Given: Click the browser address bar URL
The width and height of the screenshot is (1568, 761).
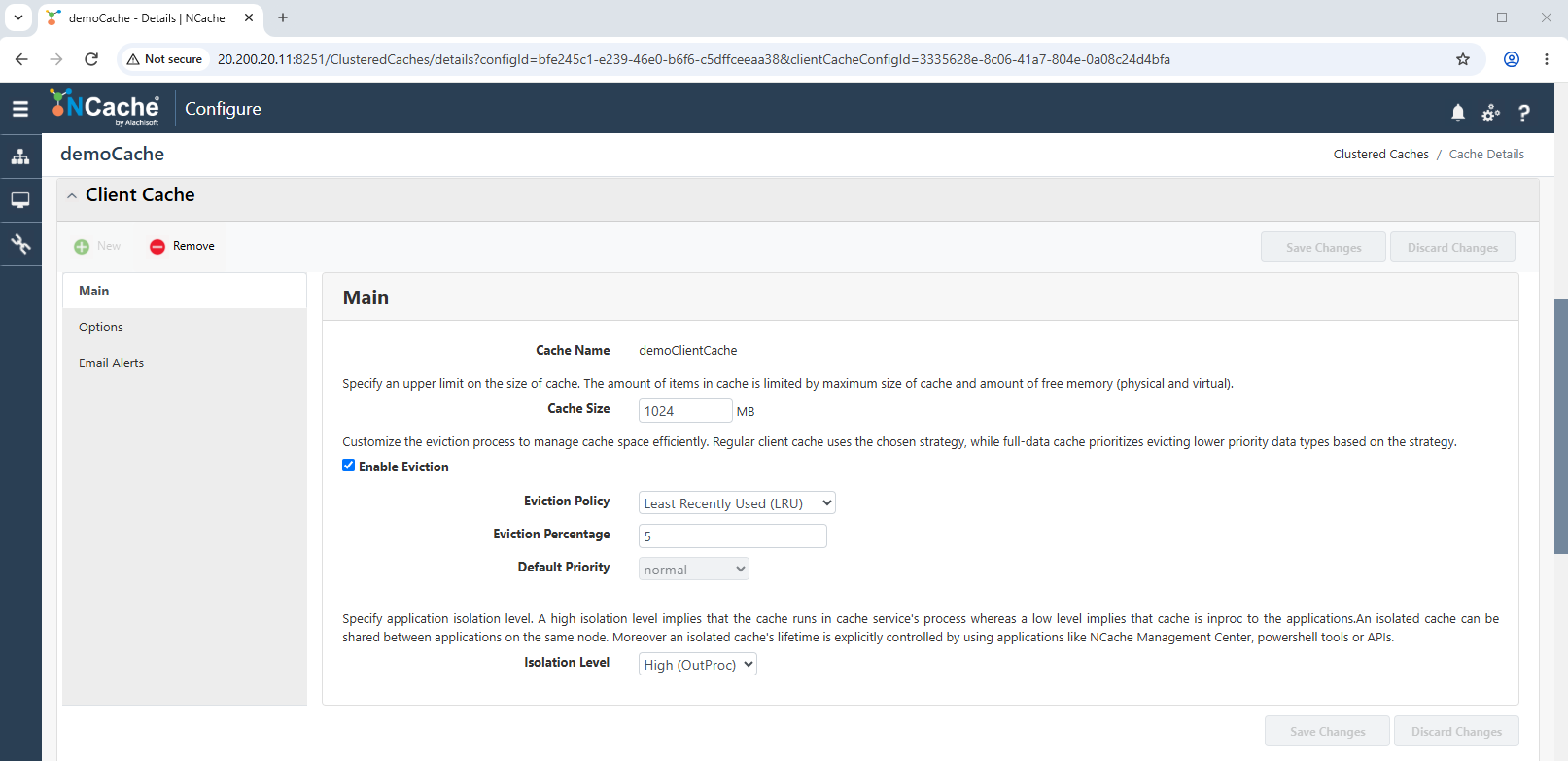Looking at the screenshot, I should click(693, 59).
